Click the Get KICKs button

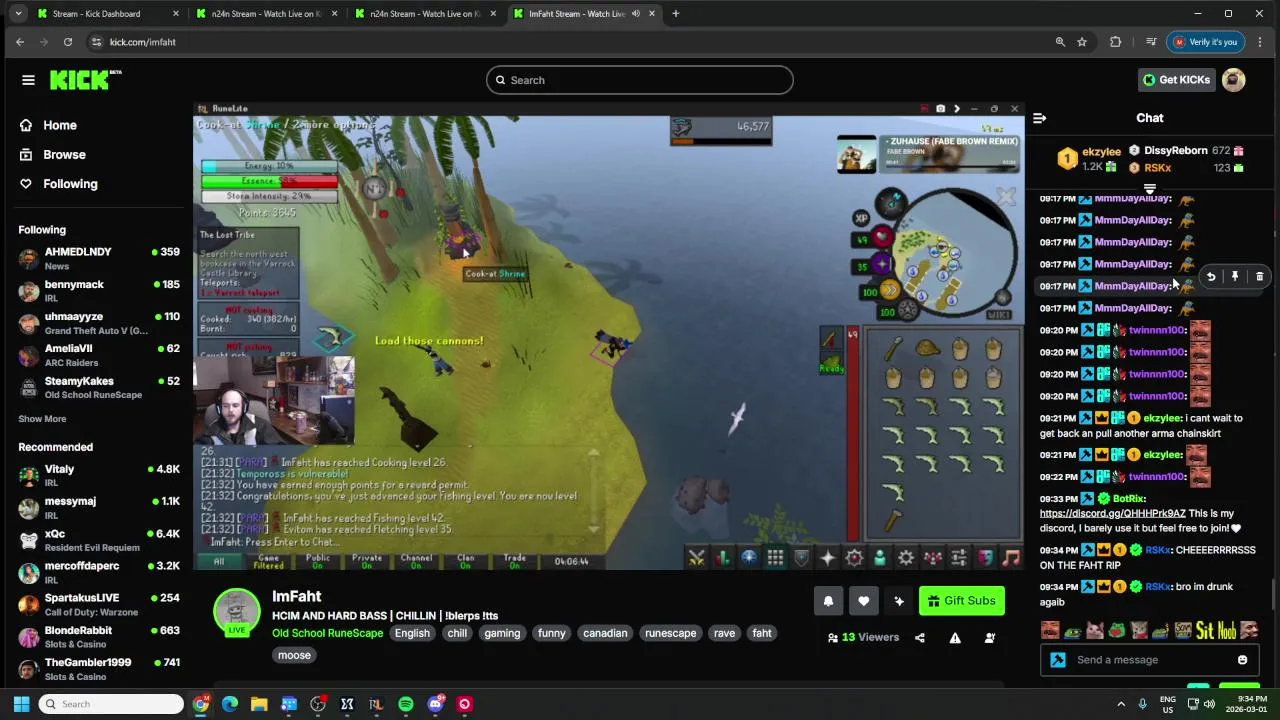[1177, 80]
